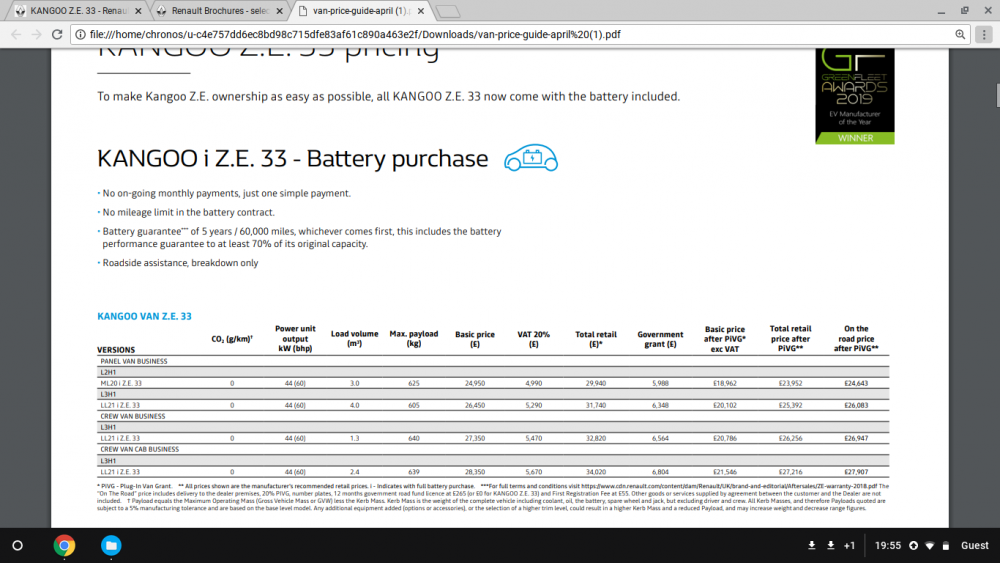
Task: Open the Files app from shelf
Action: [111, 545]
